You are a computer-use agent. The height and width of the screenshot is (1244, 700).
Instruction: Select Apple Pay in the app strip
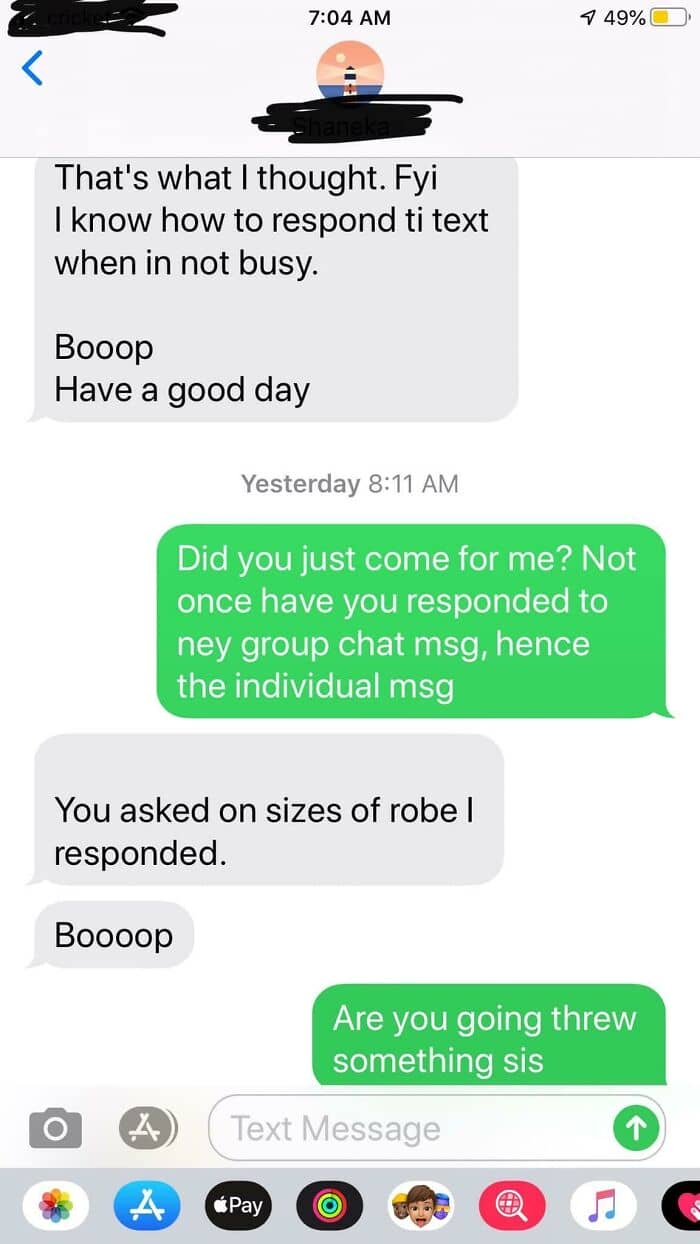tap(238, 1206)
